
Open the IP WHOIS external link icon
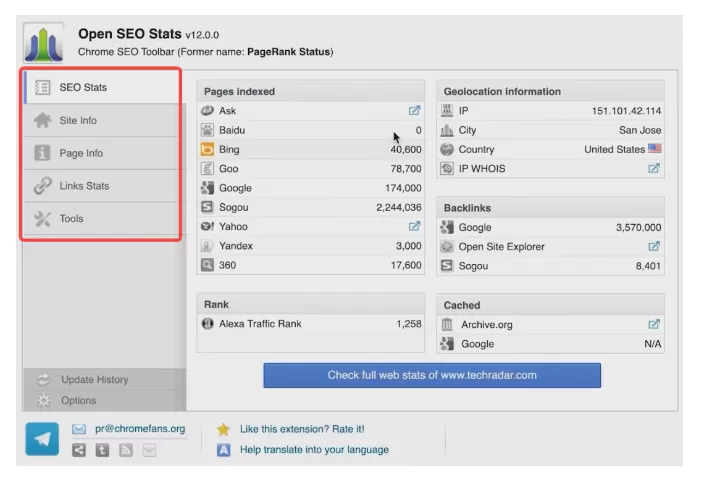click(654, 169)
